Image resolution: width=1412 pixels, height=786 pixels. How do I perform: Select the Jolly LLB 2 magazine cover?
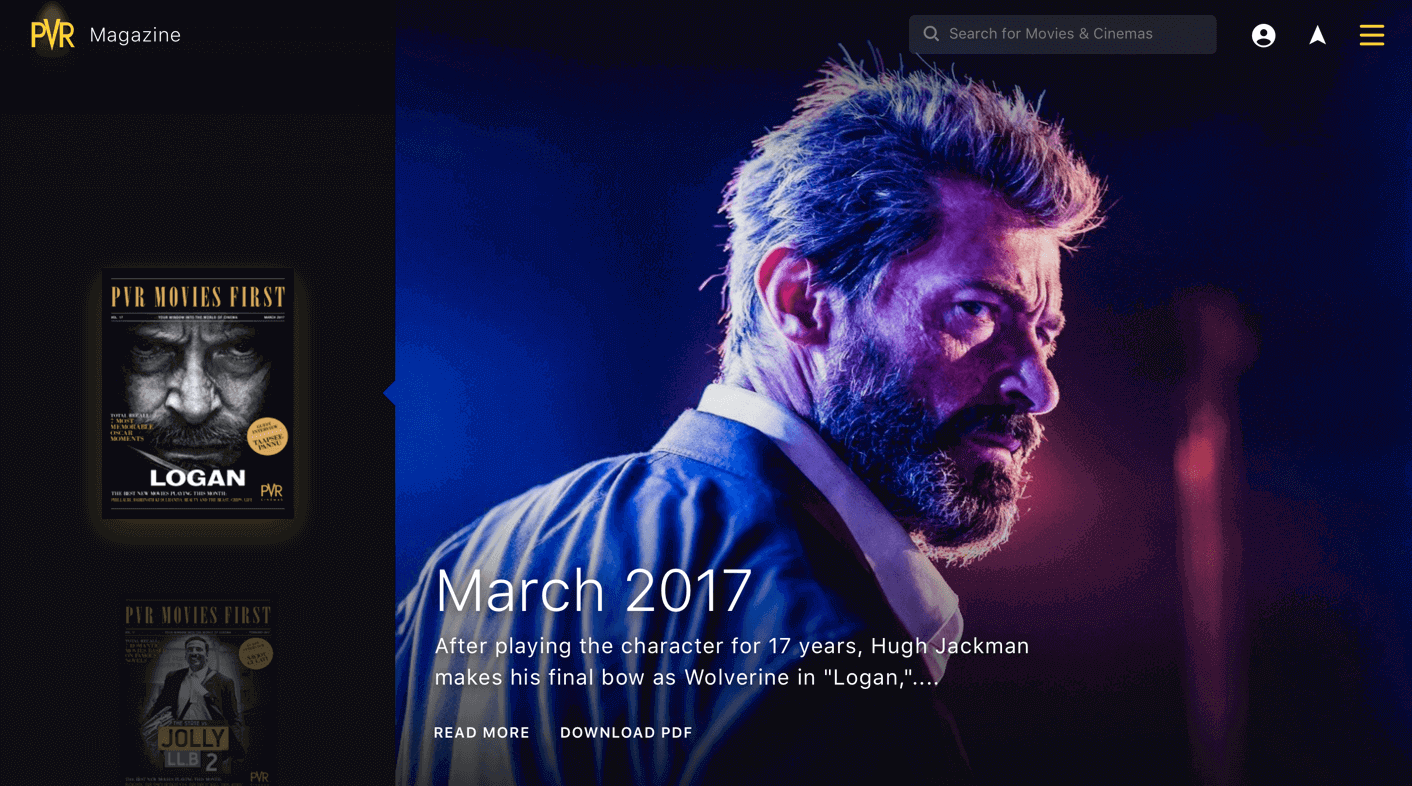point(198,692)
